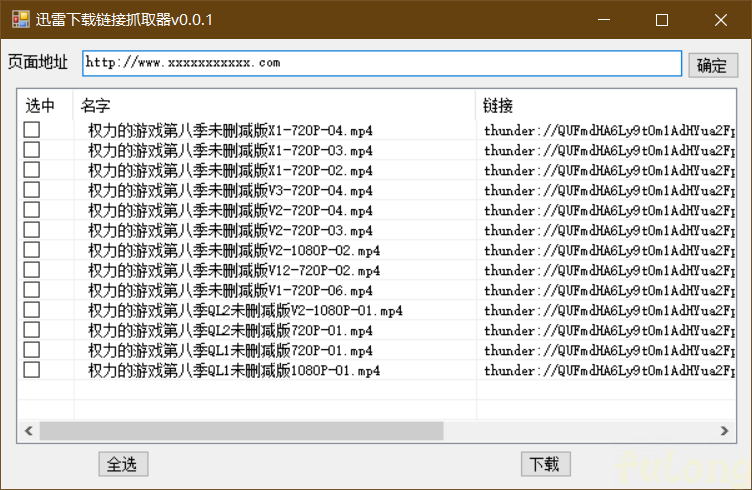This screenshot has height=490, width=752.
Task: Click the 全选 button
Action: 123,464
